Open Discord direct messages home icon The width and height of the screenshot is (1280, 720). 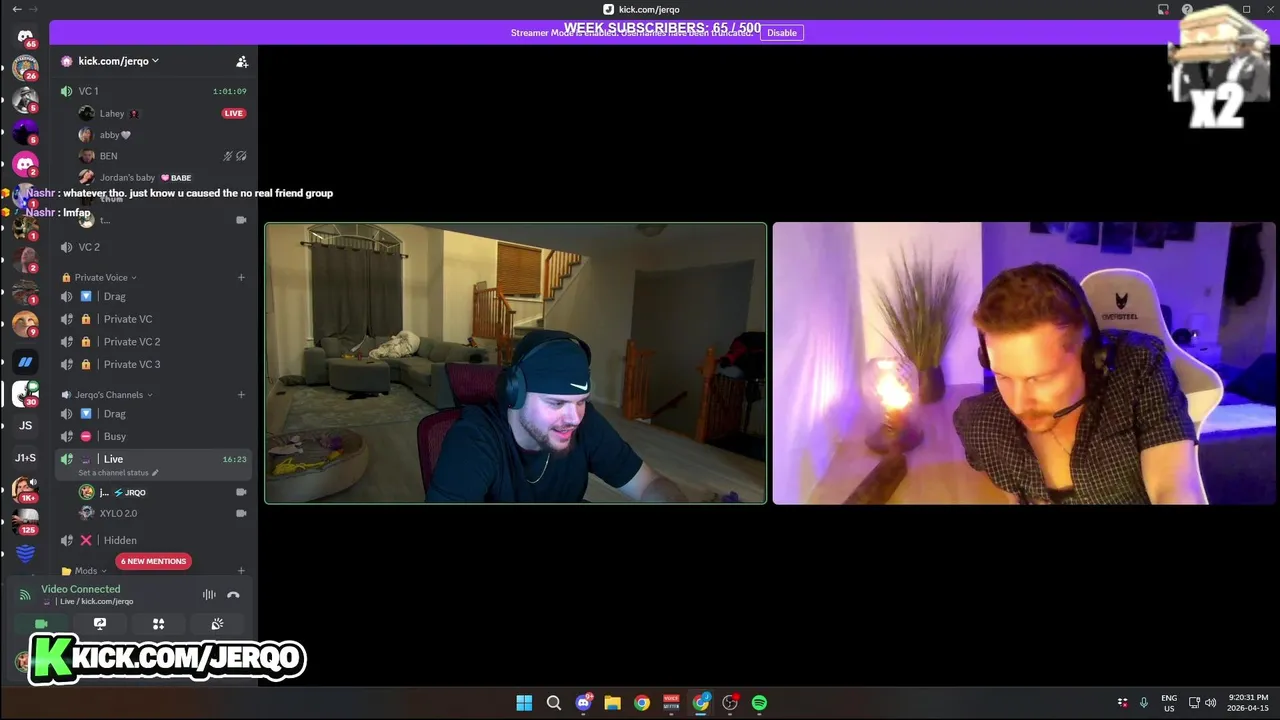click(25, 36)
